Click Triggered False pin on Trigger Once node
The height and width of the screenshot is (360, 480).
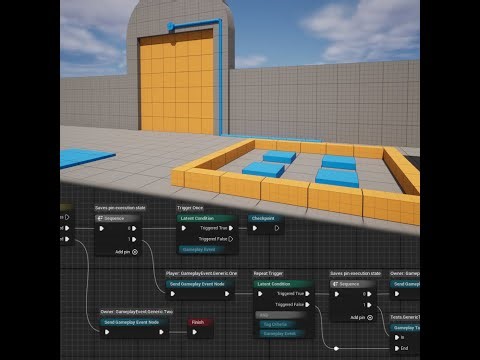coord(231,239)
